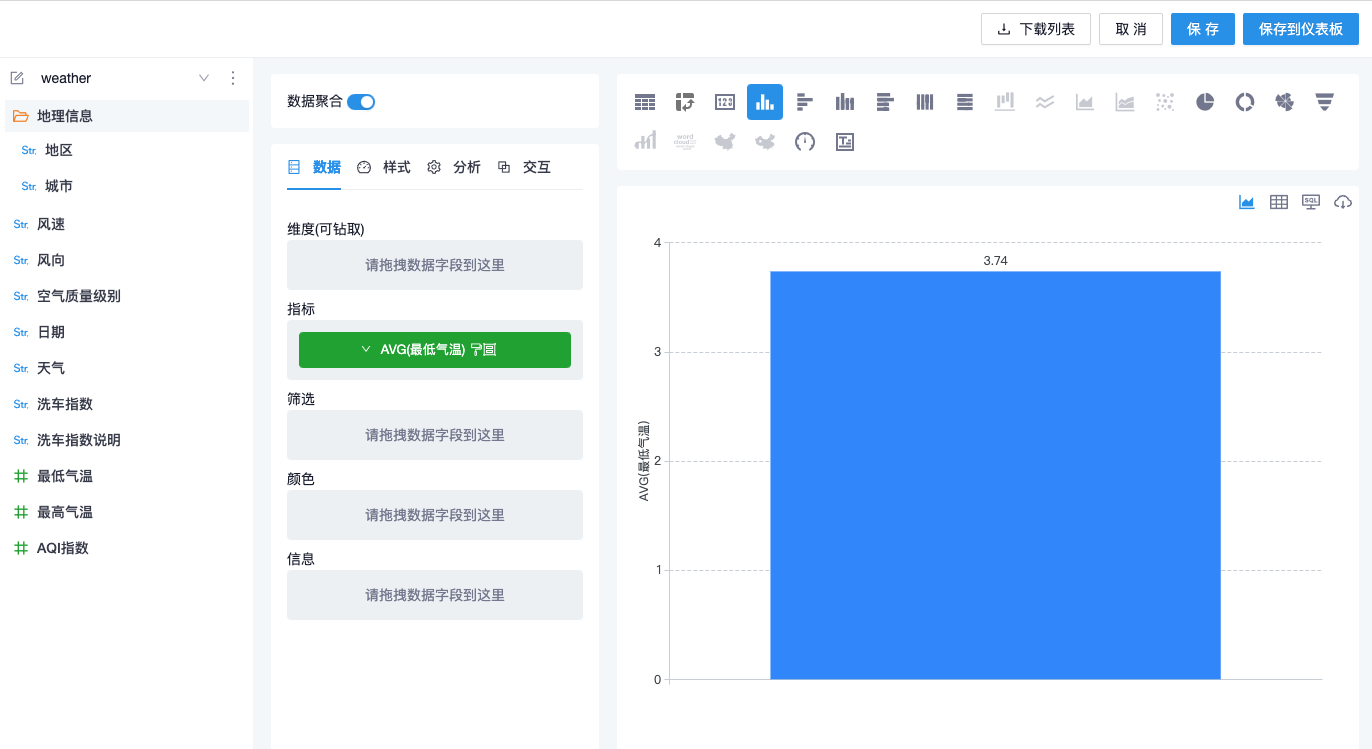
Task: Show SQL view of chart
Action: (x=1311, y=202)
